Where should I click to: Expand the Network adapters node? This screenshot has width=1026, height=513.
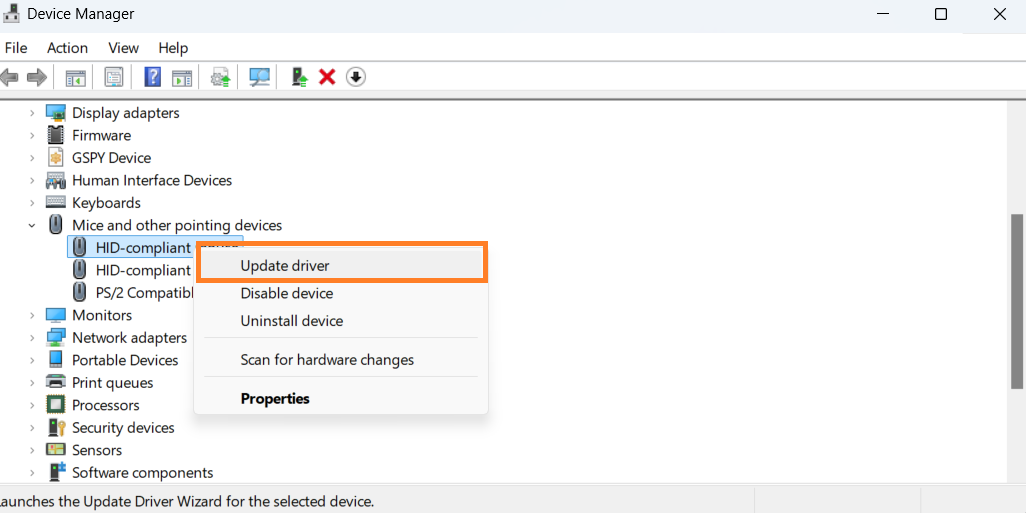coord(31,338)
